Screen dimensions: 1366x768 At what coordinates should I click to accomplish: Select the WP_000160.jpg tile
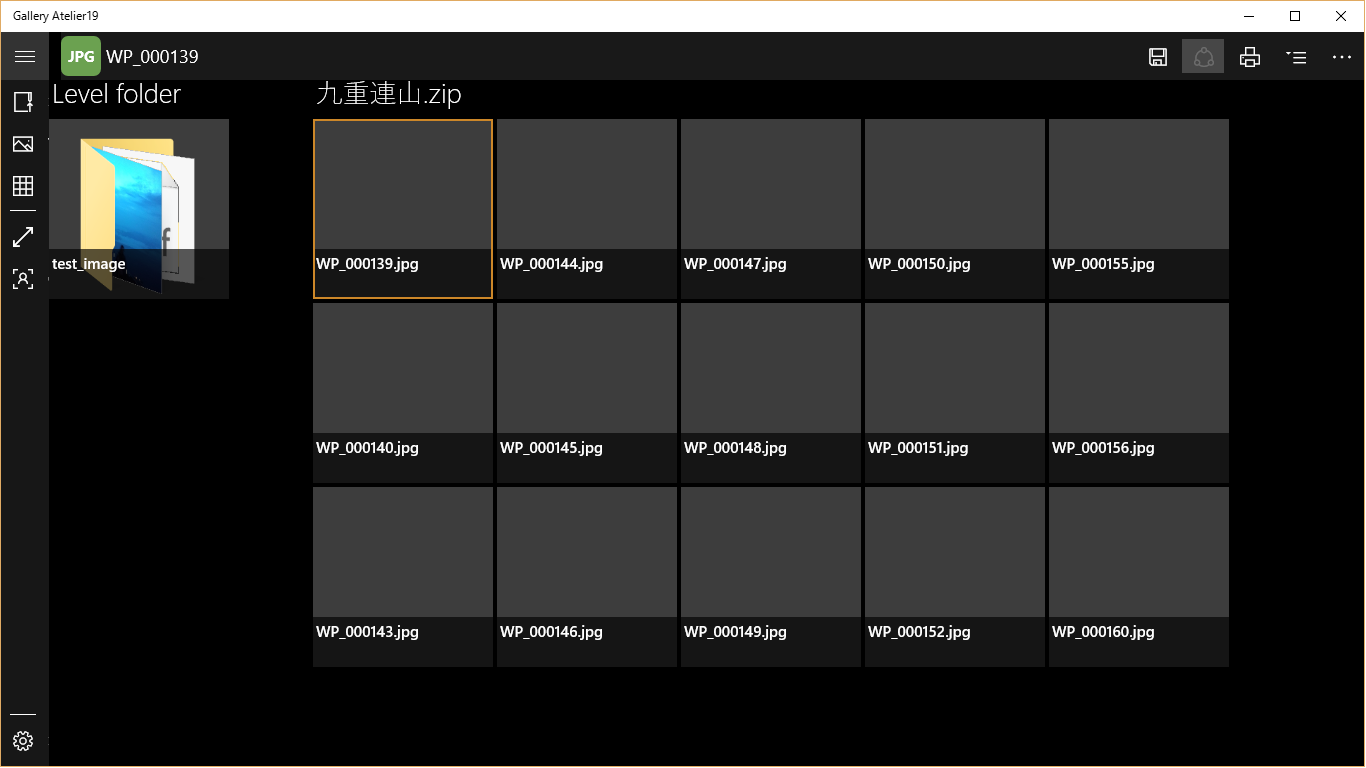(x=1139, y=576)
